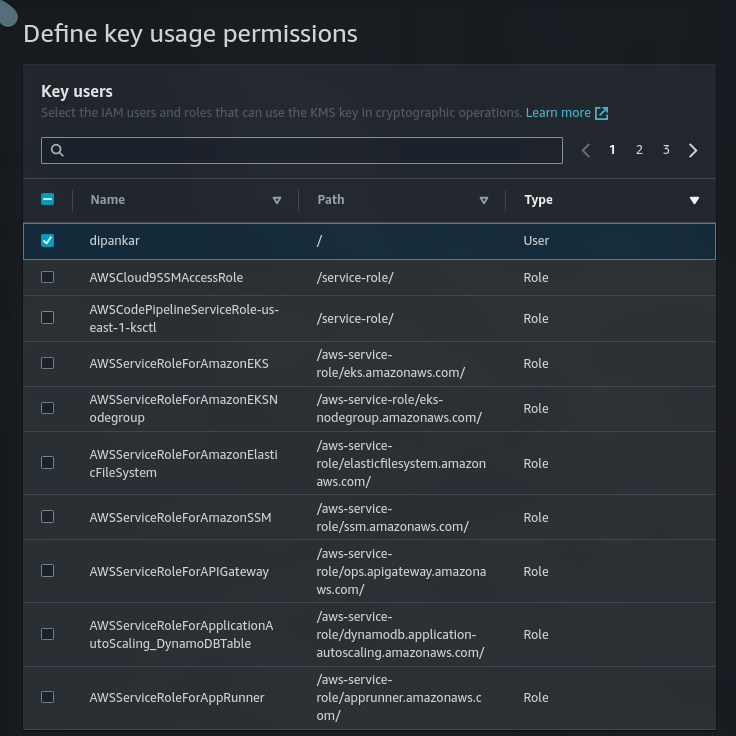Select page 1 in pagination

point(612,150)
